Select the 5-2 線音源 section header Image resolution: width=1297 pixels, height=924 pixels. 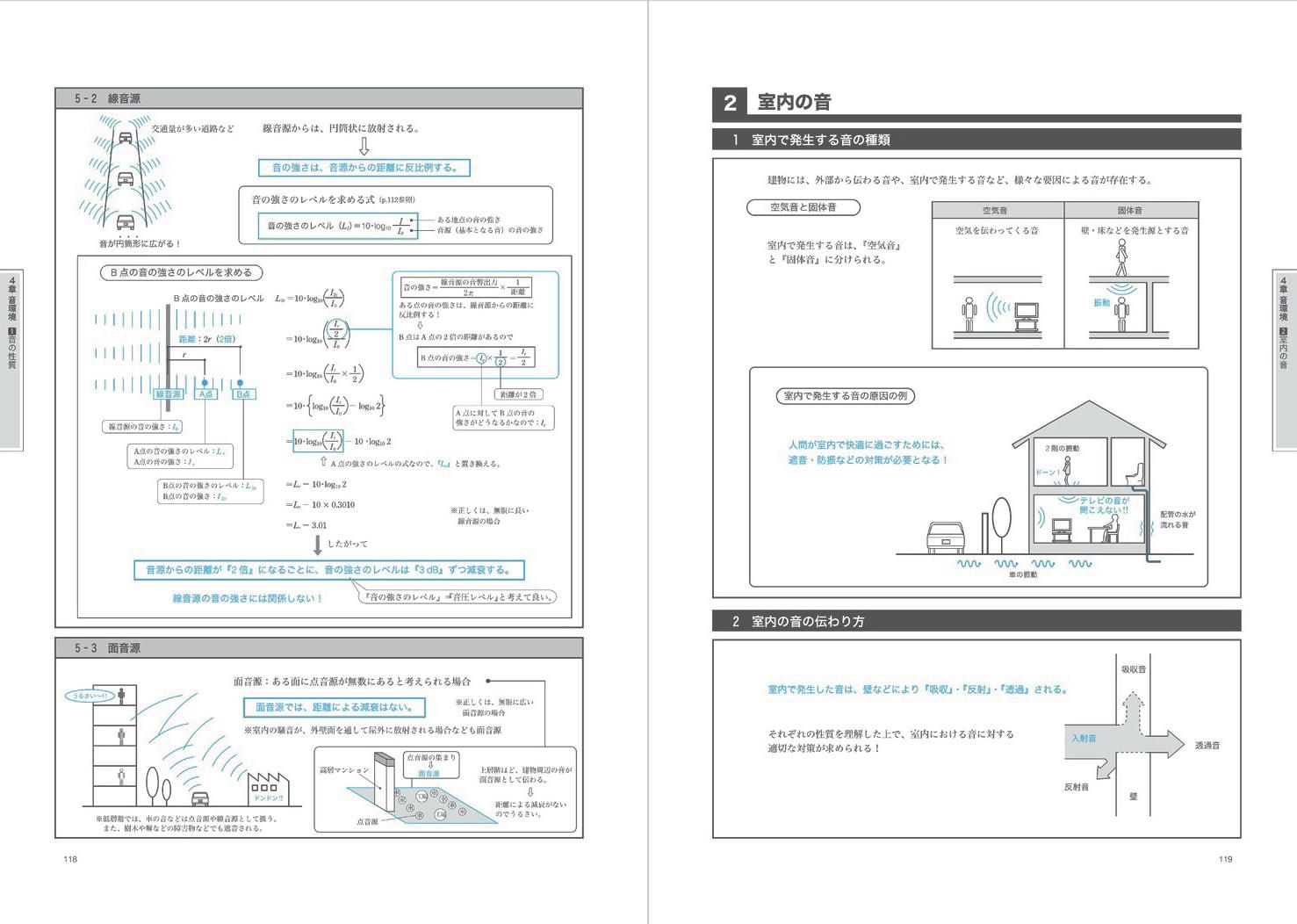click(319, 98)
